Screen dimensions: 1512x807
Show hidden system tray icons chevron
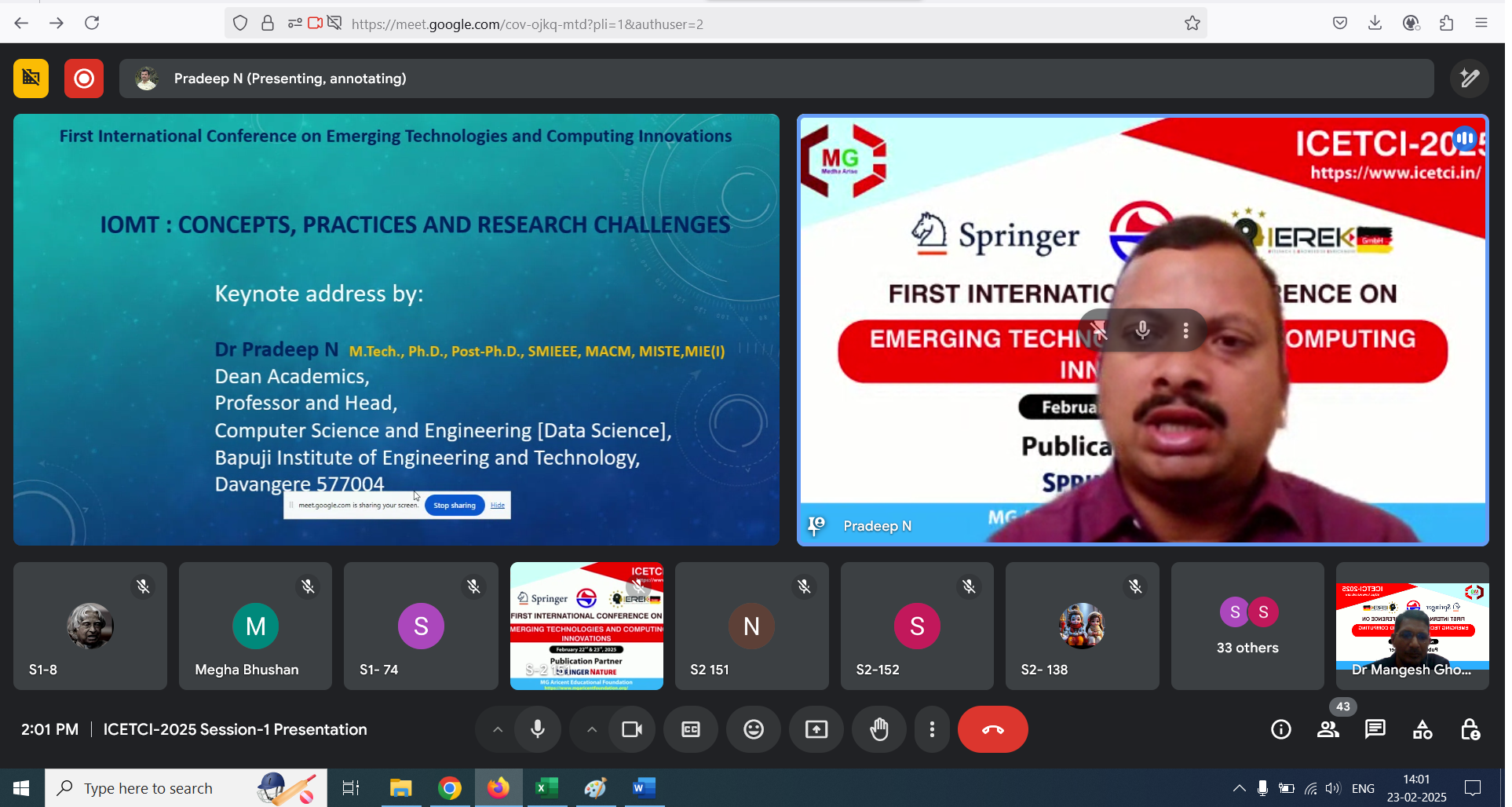tap(1239, 788)
